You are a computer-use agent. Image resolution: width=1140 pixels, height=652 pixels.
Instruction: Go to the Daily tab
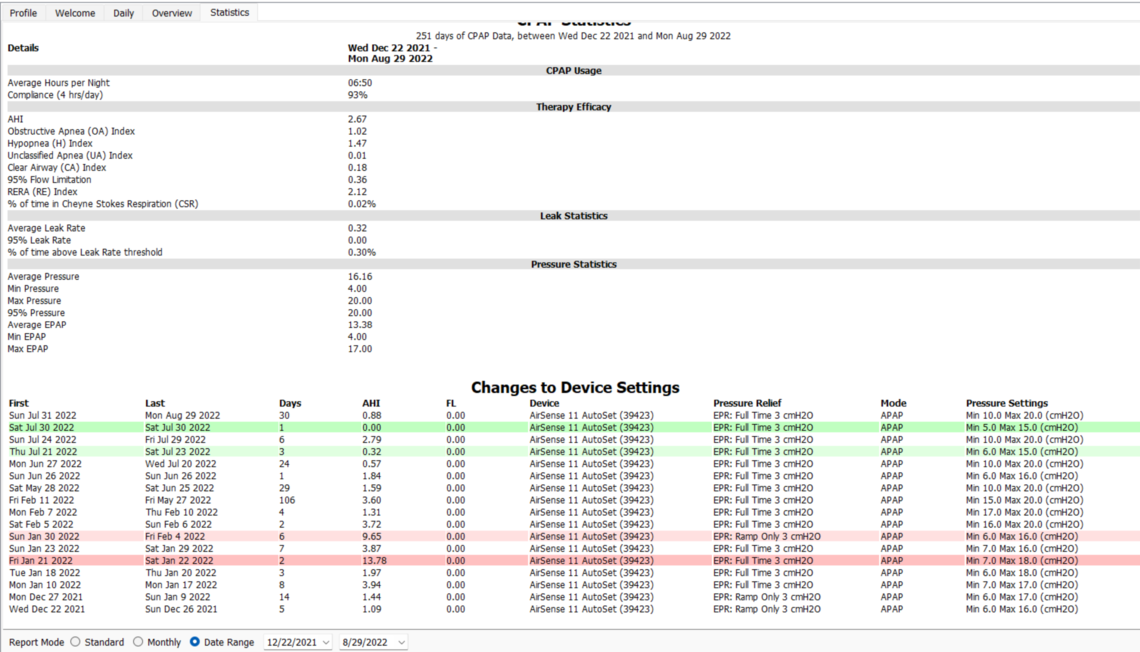[x=124, y=13]
